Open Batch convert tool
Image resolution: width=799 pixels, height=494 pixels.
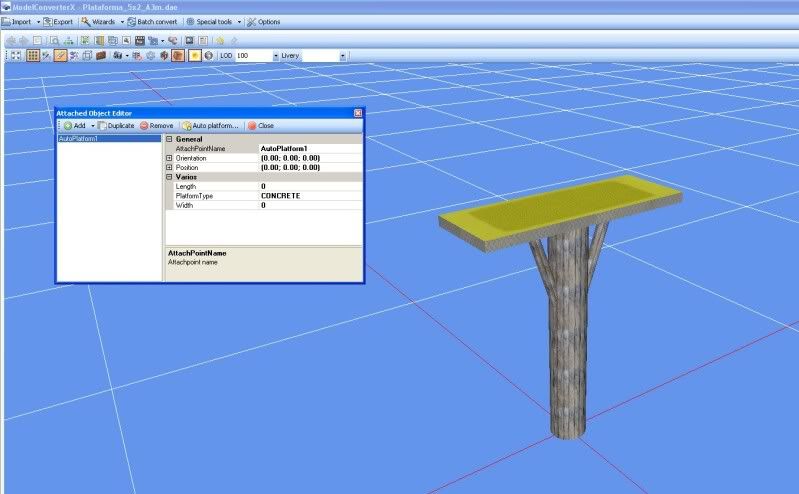coord(150,21)
